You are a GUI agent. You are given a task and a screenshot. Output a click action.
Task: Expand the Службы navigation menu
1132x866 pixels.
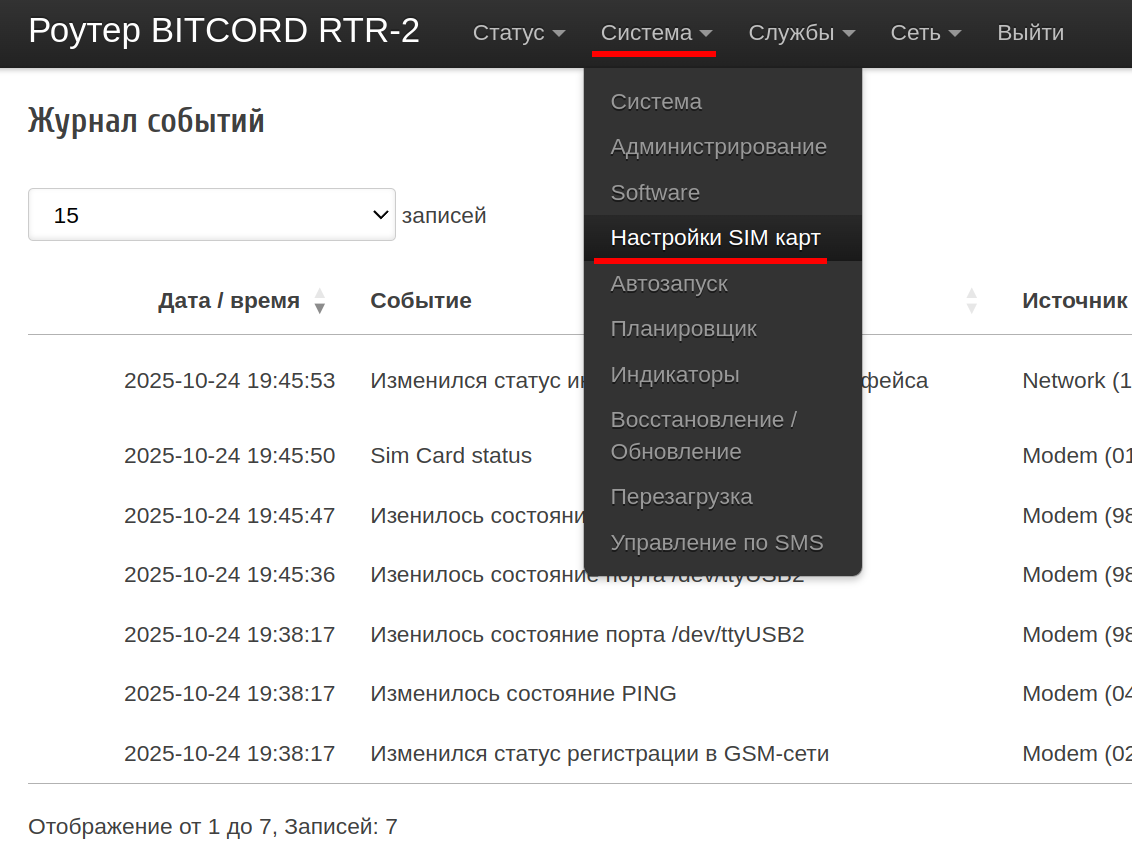[x=801, y=33]
